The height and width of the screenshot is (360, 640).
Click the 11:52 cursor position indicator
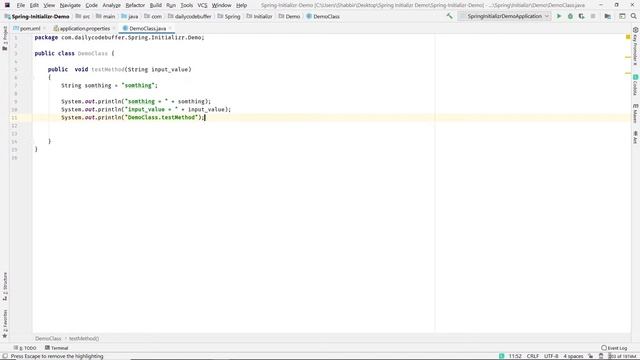(x=515, y=356)
